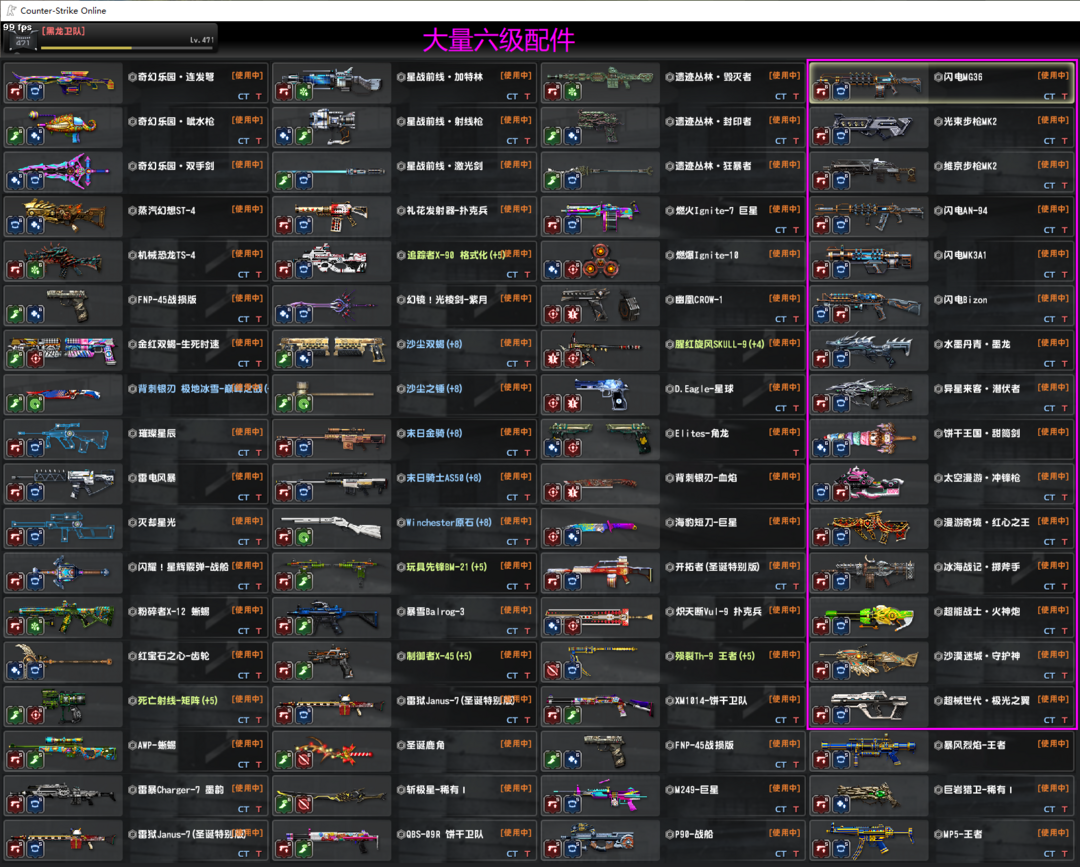Image resolution: width=1080 pixels, height=867 pixels.
Task: Click the 使用中 label on 机械恐龙TS-4
Action: 247,254
